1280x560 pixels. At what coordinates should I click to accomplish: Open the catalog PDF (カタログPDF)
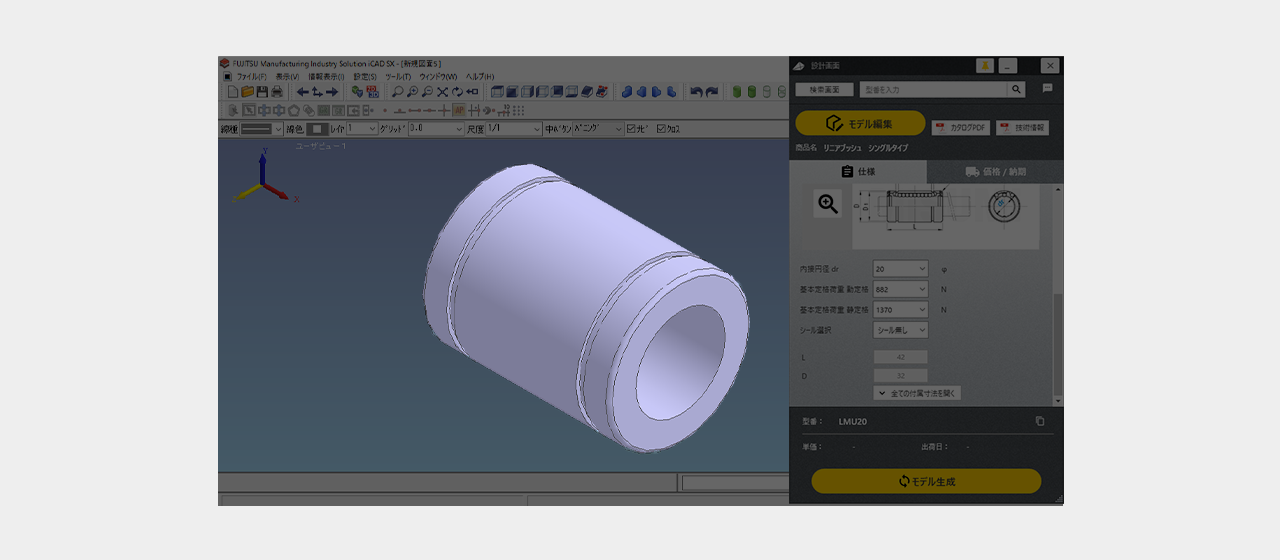(960, 128)
